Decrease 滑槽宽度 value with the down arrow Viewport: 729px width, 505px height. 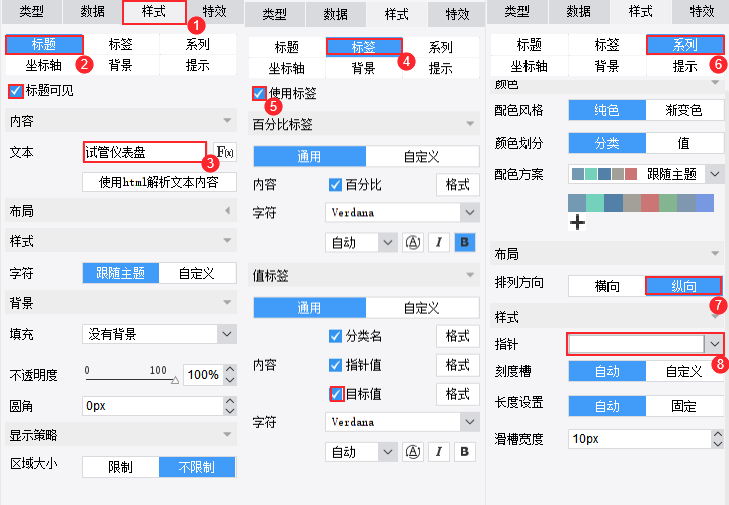pos(718,444)
